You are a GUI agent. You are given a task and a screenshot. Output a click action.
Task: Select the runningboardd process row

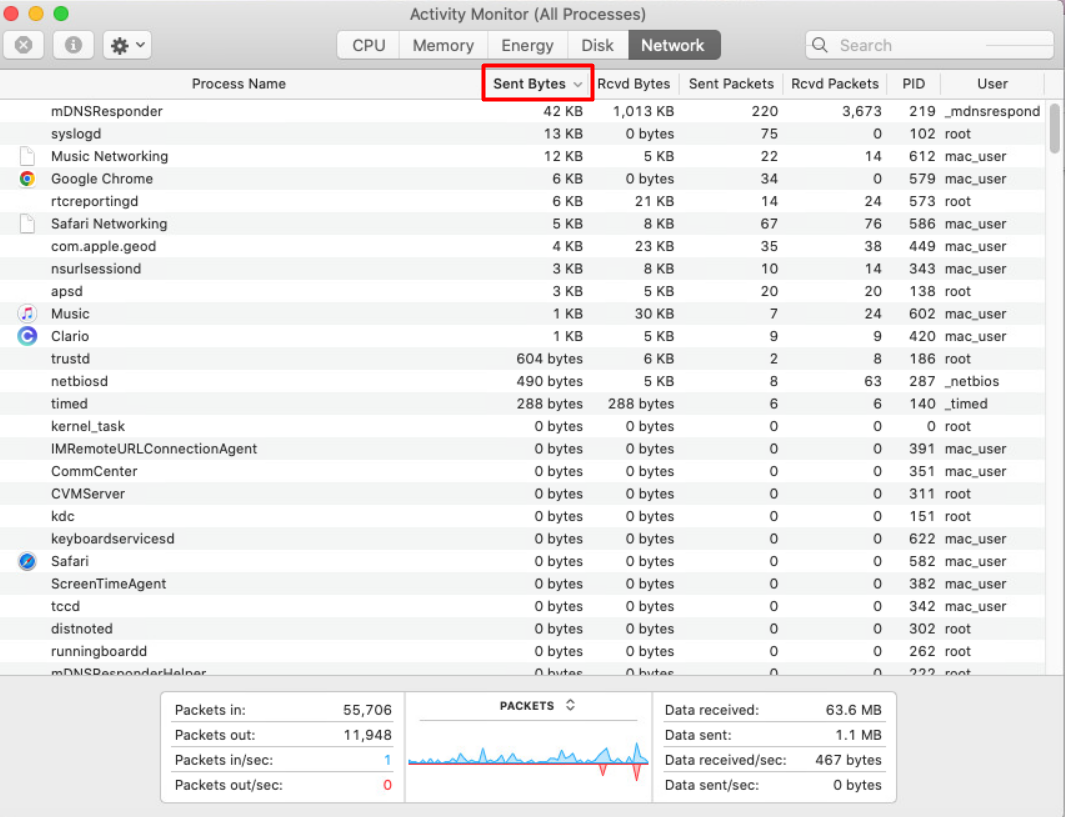(x=522, y=651)
